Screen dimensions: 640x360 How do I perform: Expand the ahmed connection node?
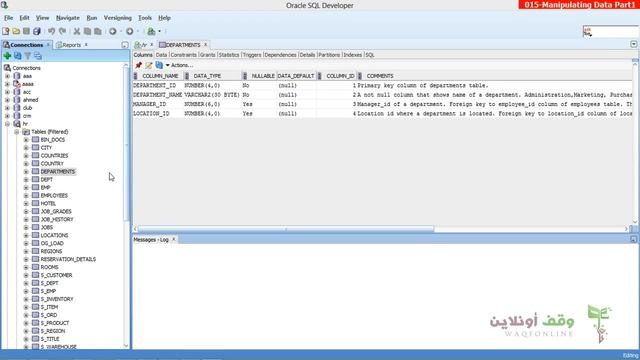click(x=7, y=100)
